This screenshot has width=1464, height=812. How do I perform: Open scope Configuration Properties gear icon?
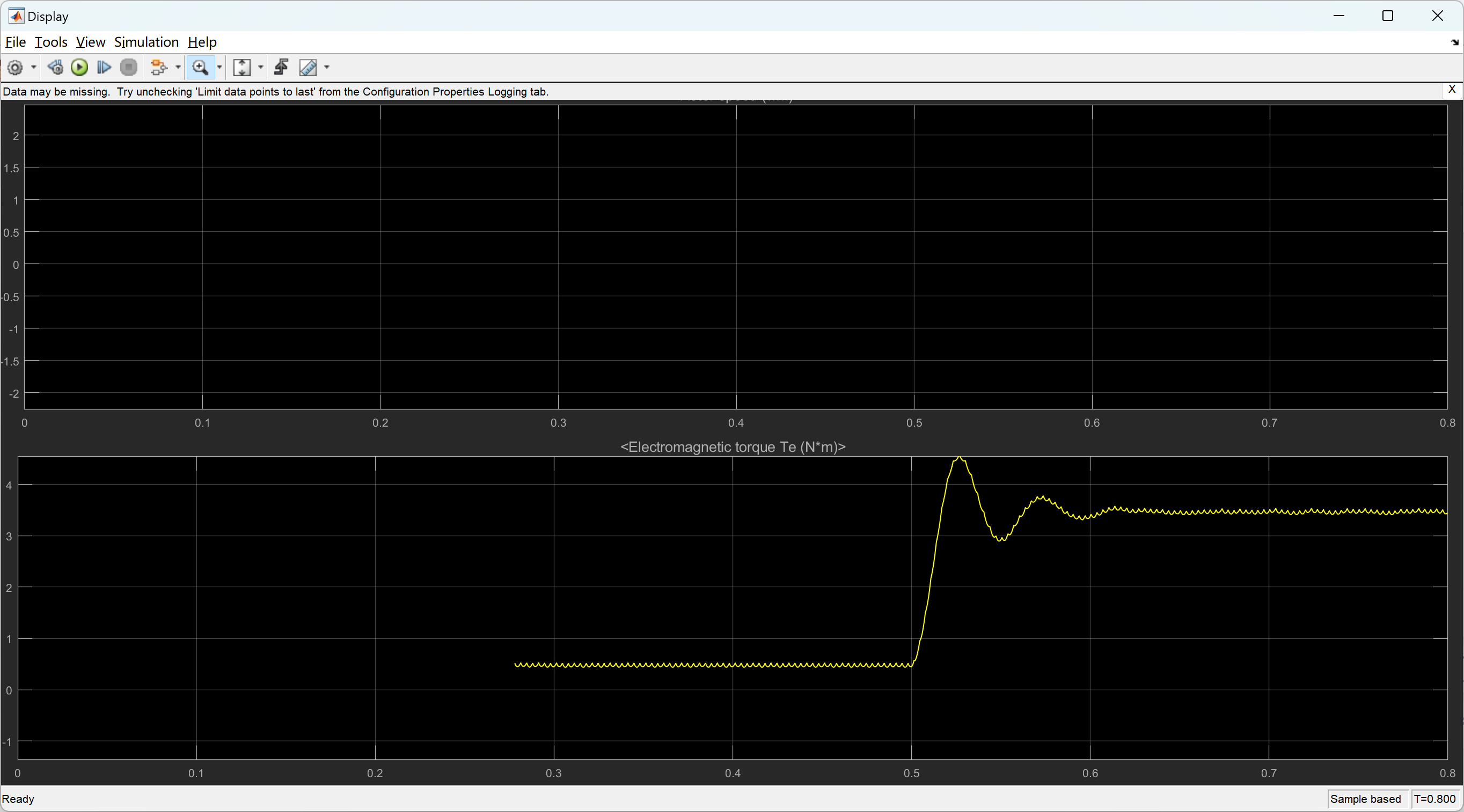(16, 68)
